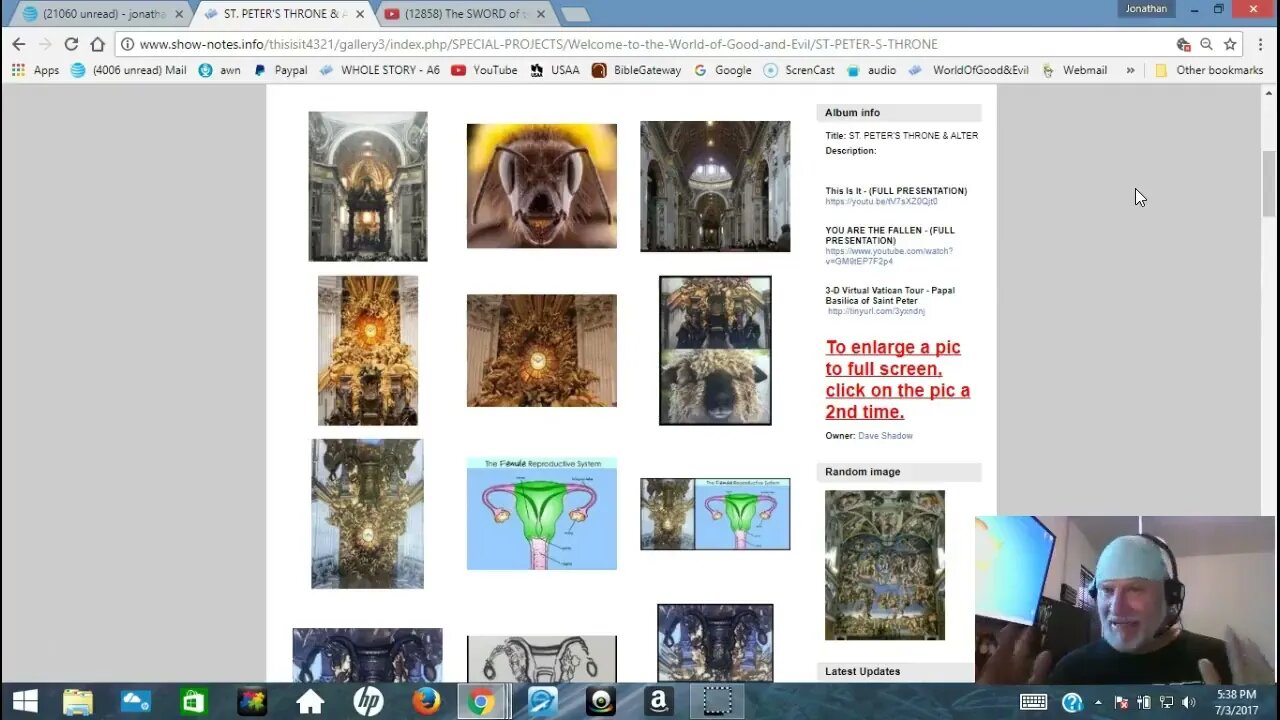This screenshot has width=1280, height=720.
Task: Click the page vertical scrollbar thumb
Action: click(1270, 182)
